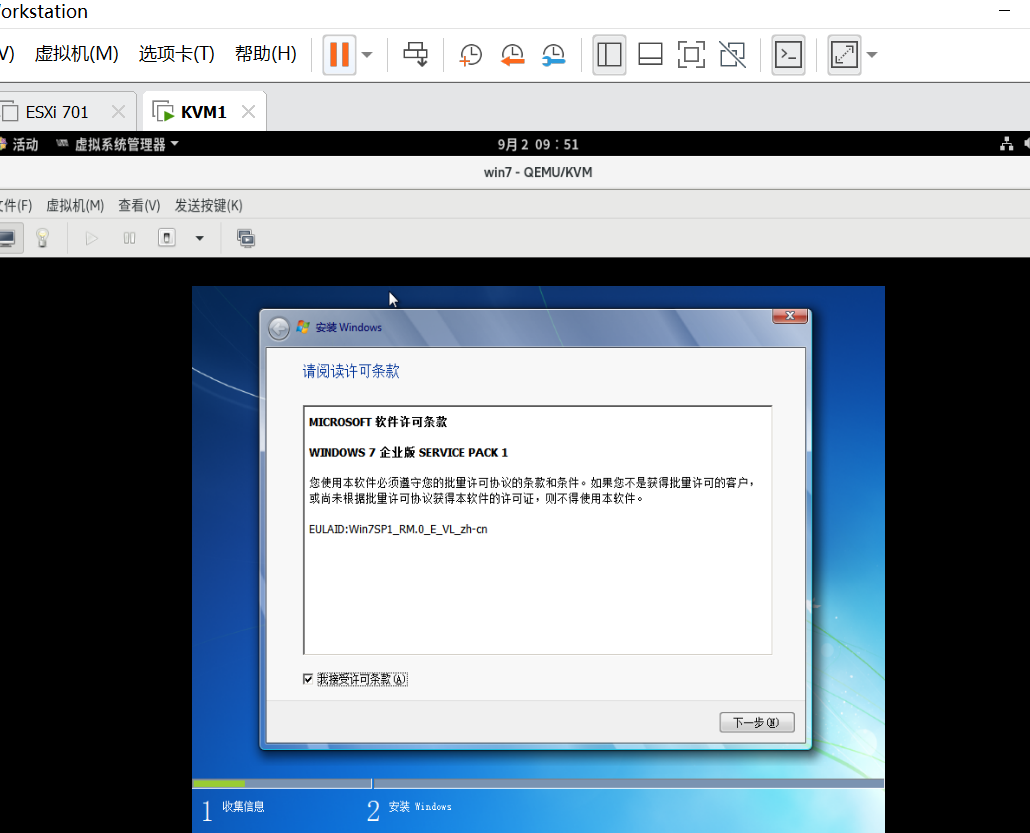
Task: Open the manage VM snapshots icon
Action: (x=246, y=238)
